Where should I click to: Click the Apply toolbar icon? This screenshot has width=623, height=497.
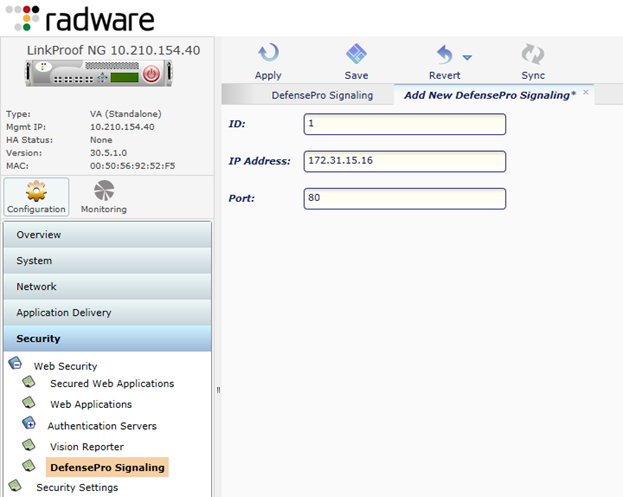(x=268, y=53)
